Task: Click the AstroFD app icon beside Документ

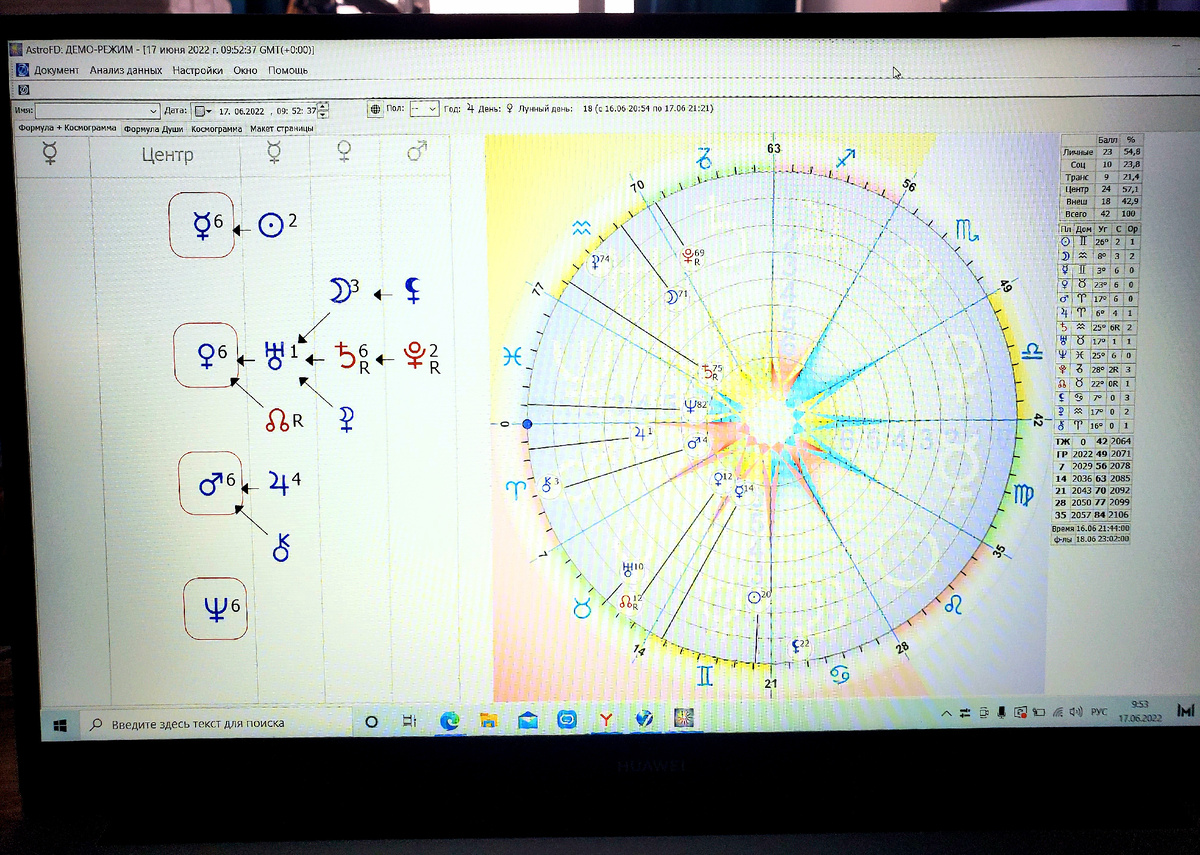Action: click(24, 70)
